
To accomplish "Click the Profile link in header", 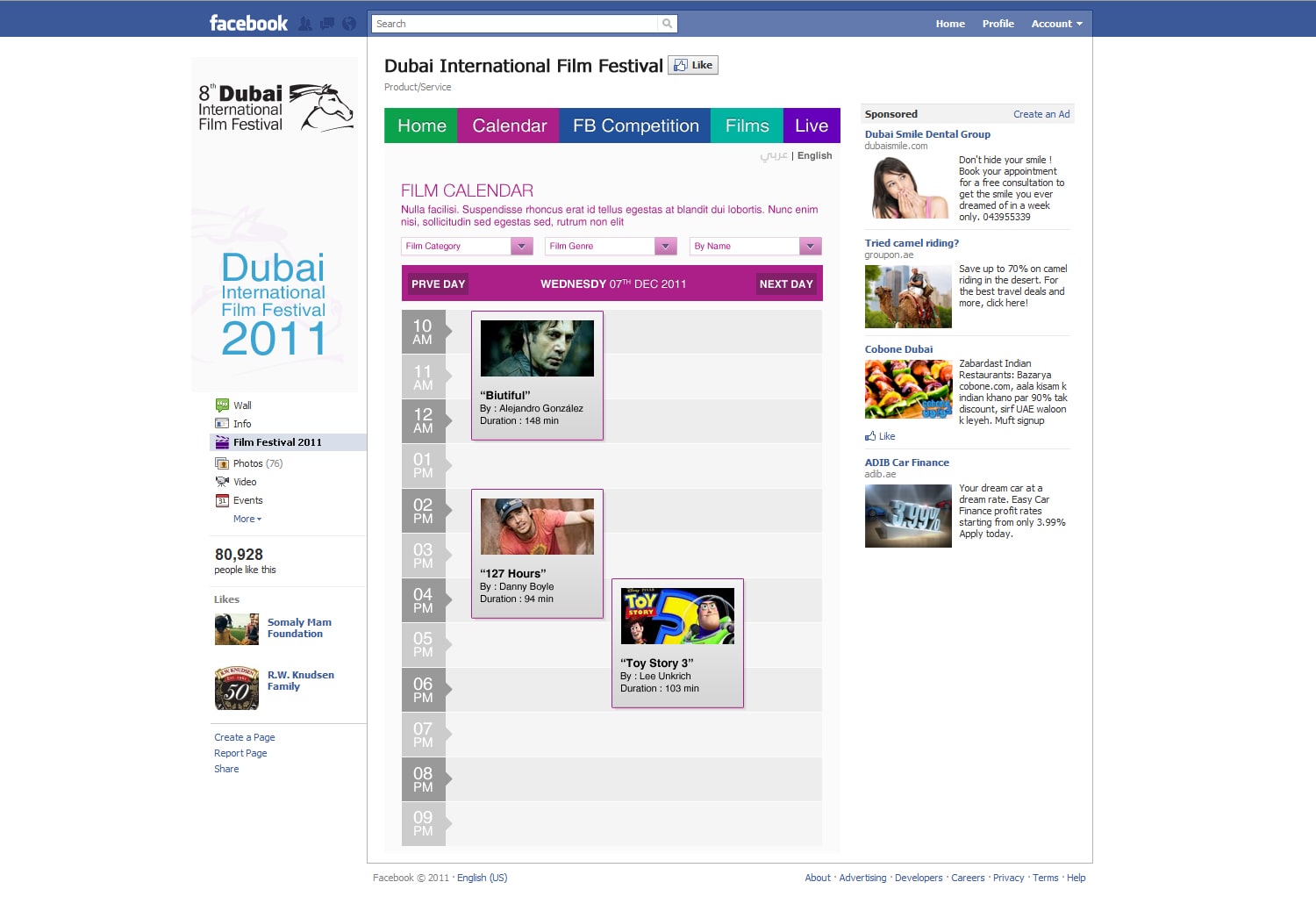I will pyautogui.click(x=998, y=24).
